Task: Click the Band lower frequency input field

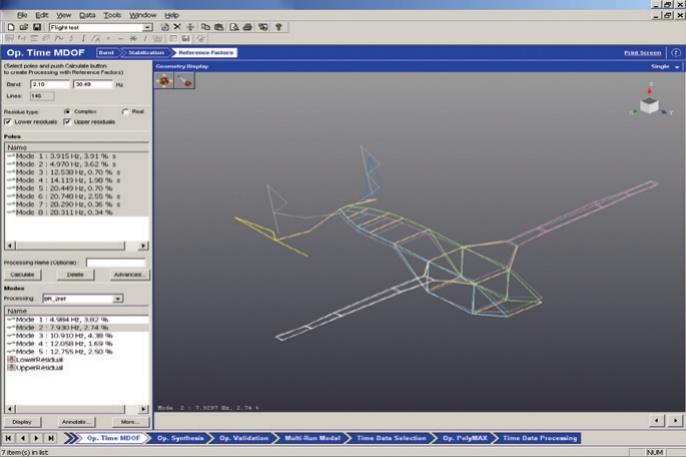Action: [x=49, y=84]
